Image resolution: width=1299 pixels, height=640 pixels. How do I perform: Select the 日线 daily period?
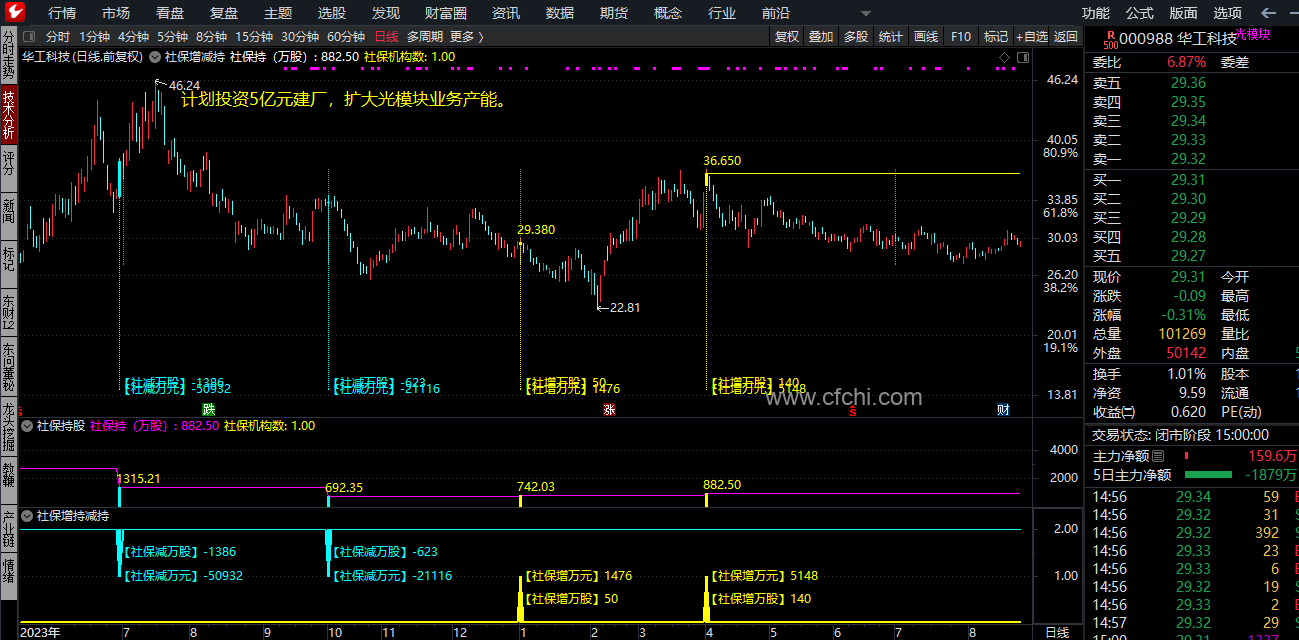tap(386, 36)
